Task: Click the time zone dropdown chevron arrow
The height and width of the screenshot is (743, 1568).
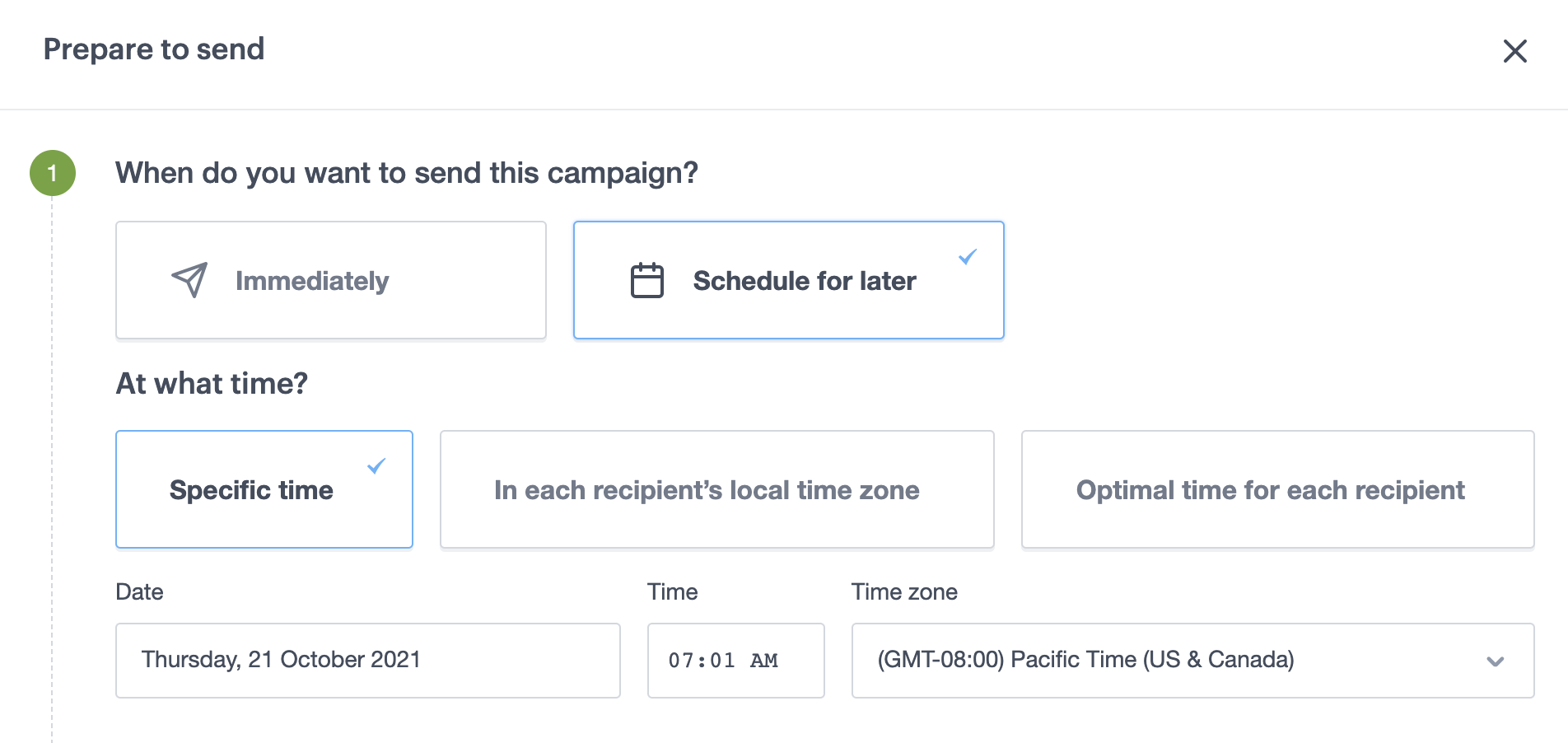Action: [1496, 661]
